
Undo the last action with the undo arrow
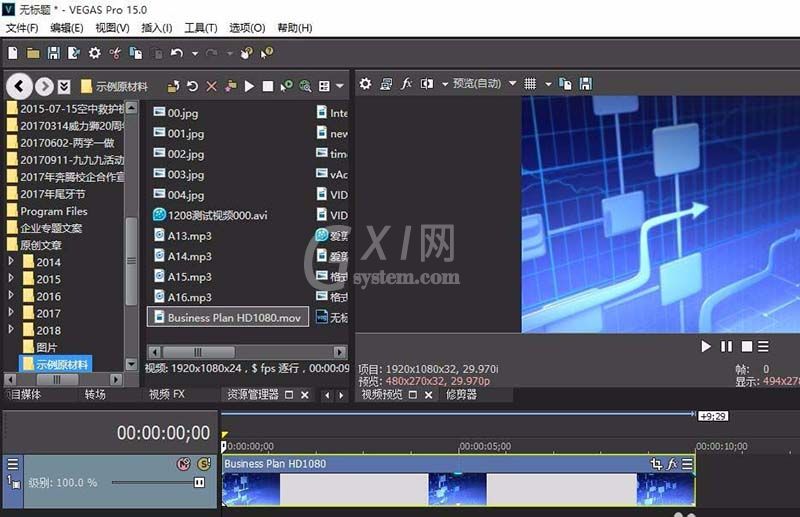coord(177,53)
